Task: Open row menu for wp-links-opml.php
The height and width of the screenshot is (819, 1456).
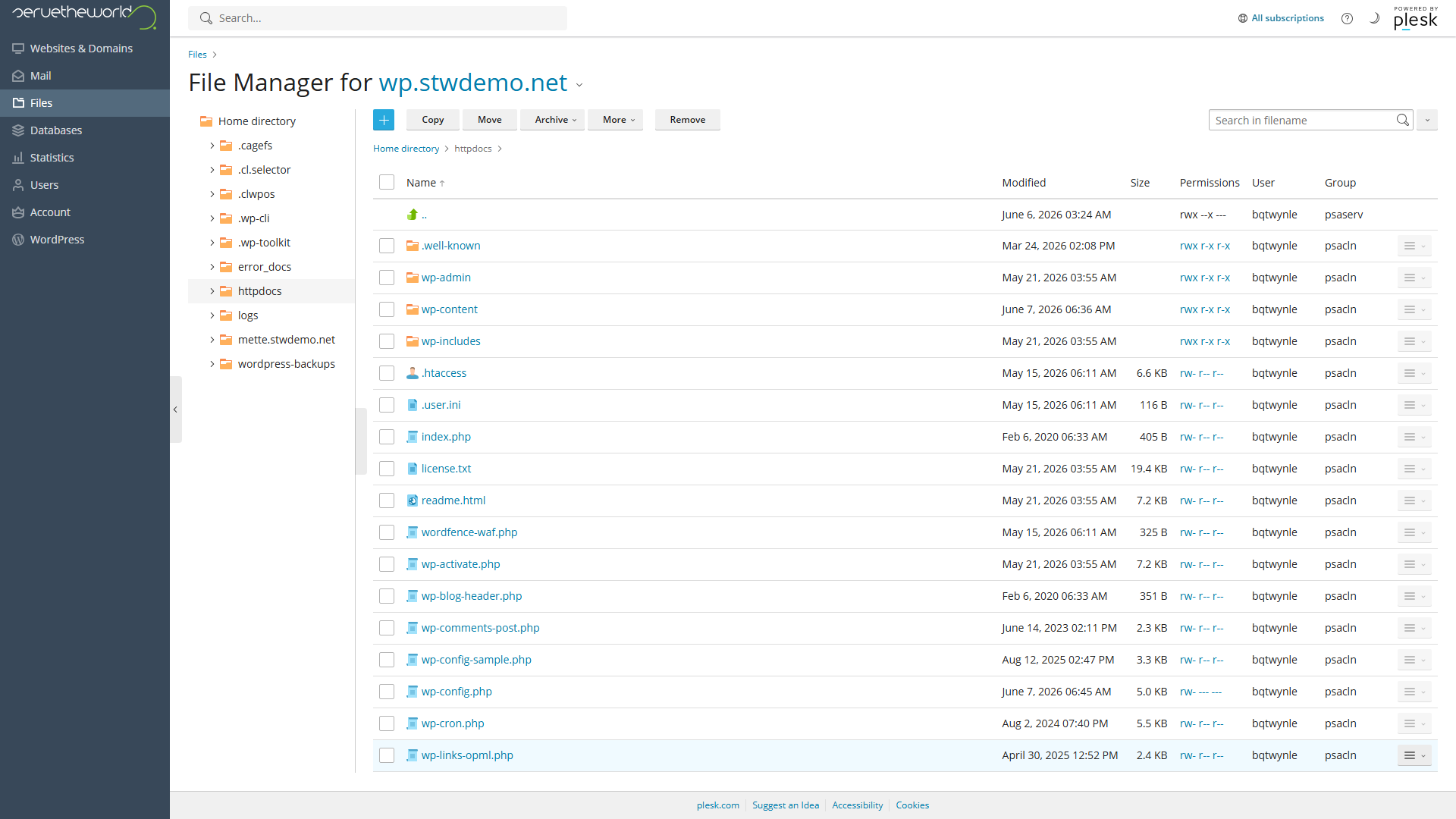Action: [x=1414, y=755]
